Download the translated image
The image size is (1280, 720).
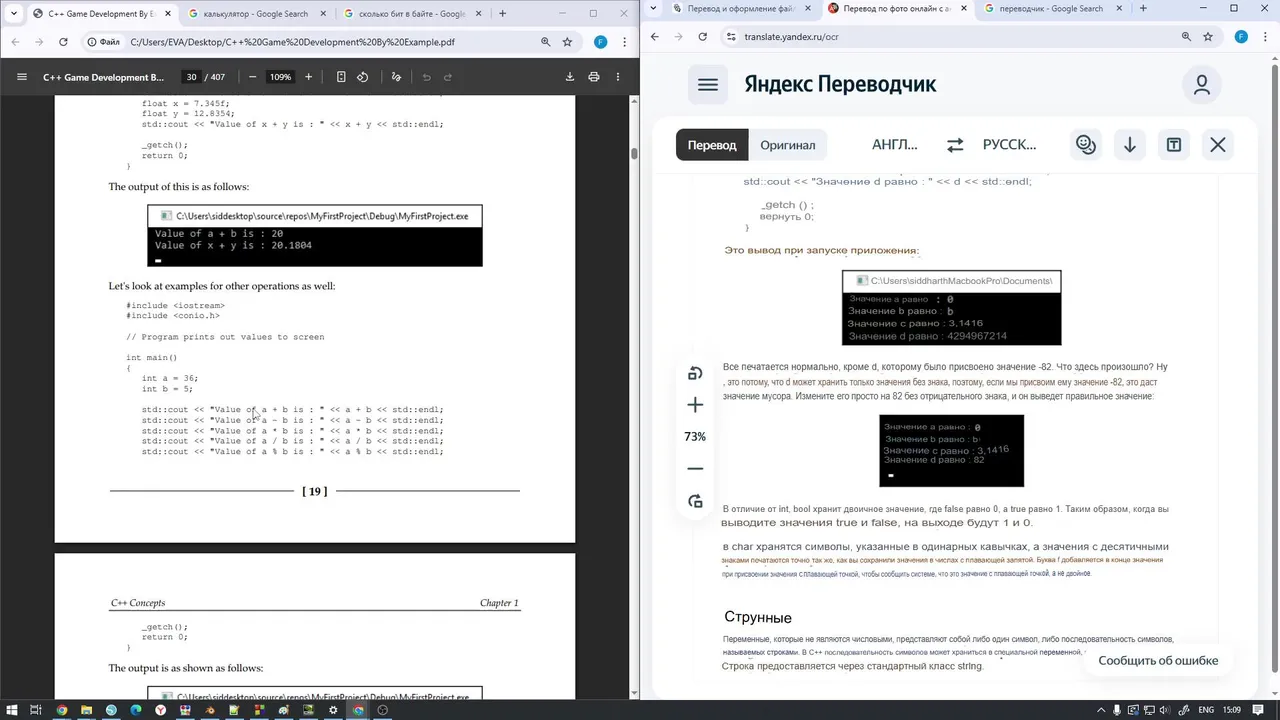1130,145
